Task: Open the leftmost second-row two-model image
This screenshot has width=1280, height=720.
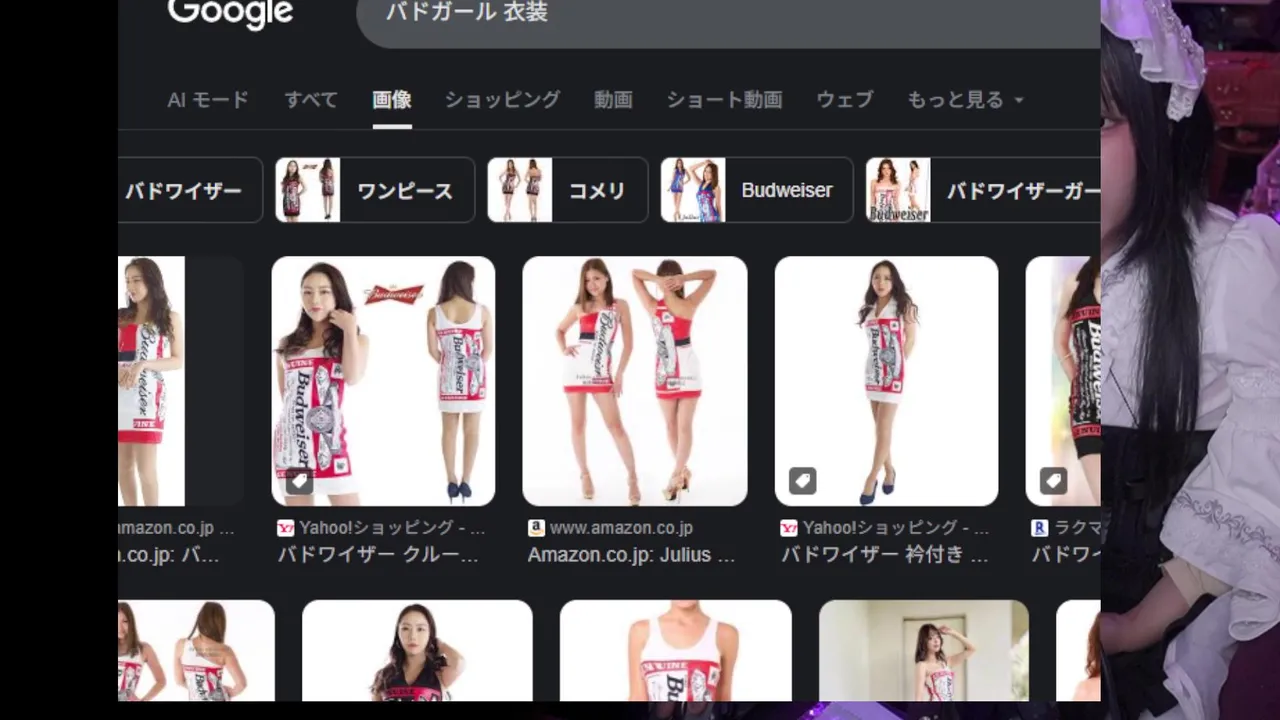Action: pyautogui.click(x=196, y=650)
